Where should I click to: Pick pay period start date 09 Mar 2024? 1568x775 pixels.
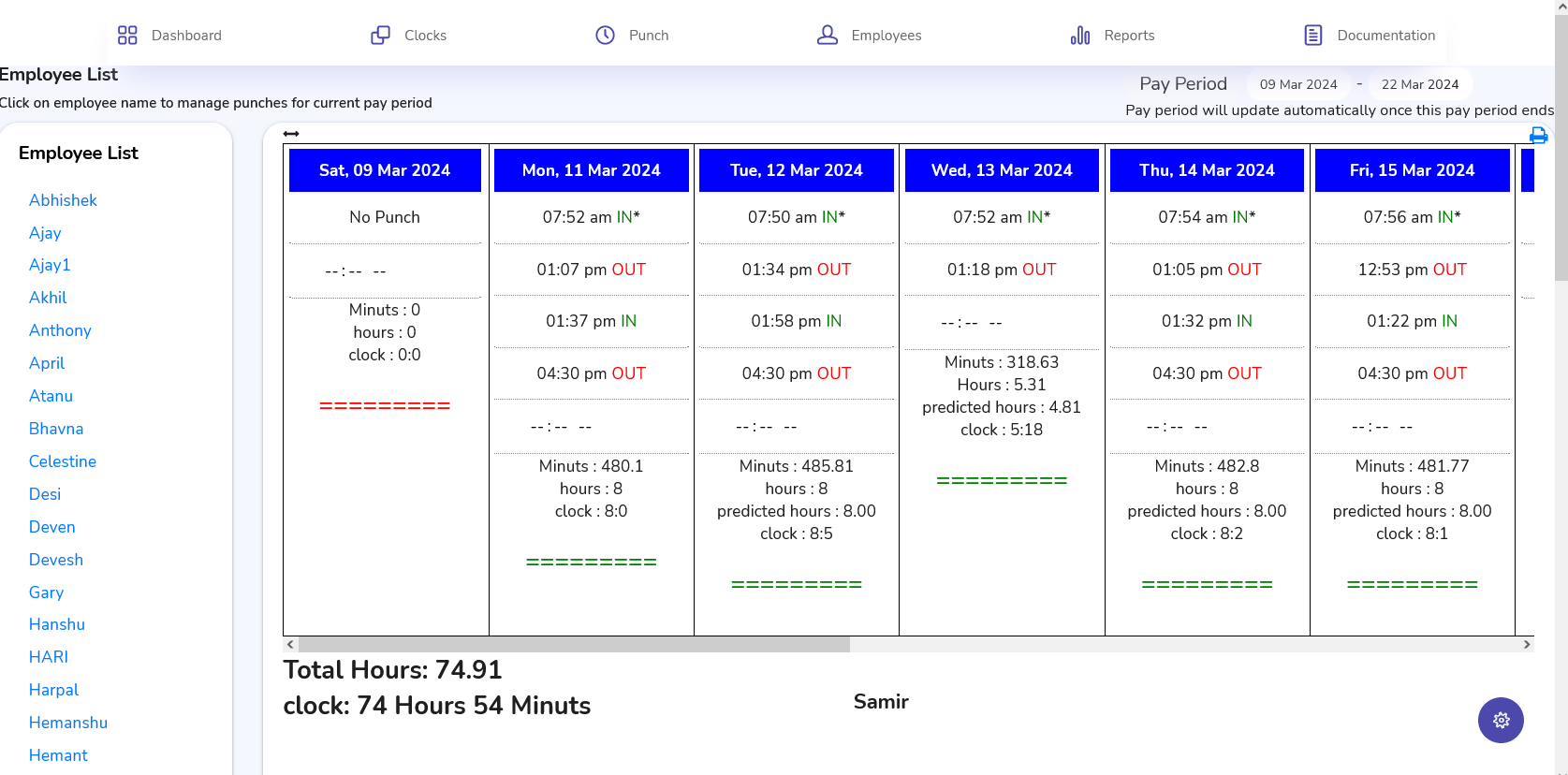1298,84
